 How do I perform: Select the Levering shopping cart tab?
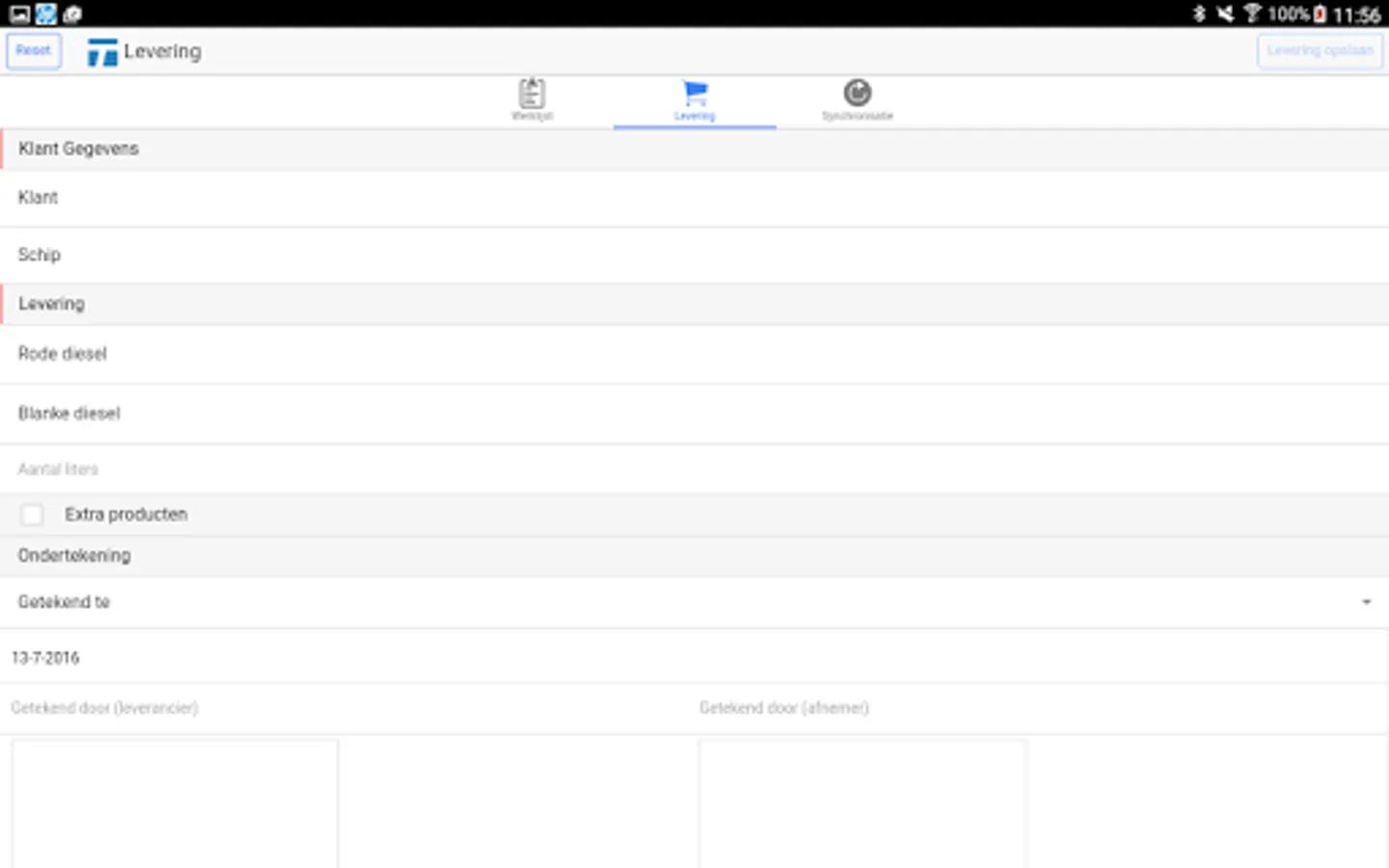pos(694,100)
